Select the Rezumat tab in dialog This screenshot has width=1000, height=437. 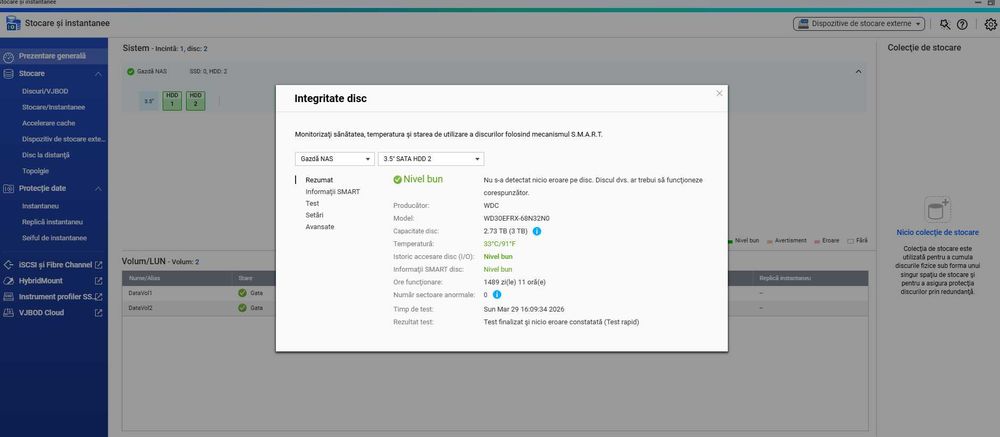click(x=319, y=180)
